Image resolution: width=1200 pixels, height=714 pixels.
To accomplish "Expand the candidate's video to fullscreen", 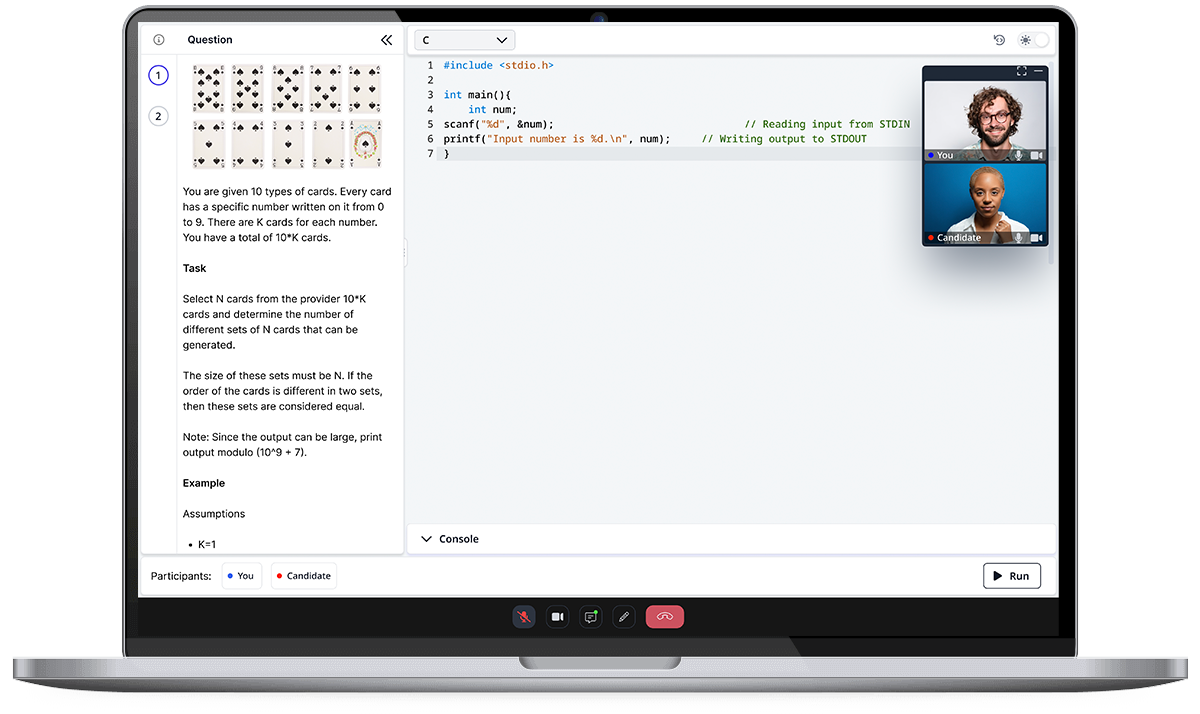I will [x=1021, y=70].
